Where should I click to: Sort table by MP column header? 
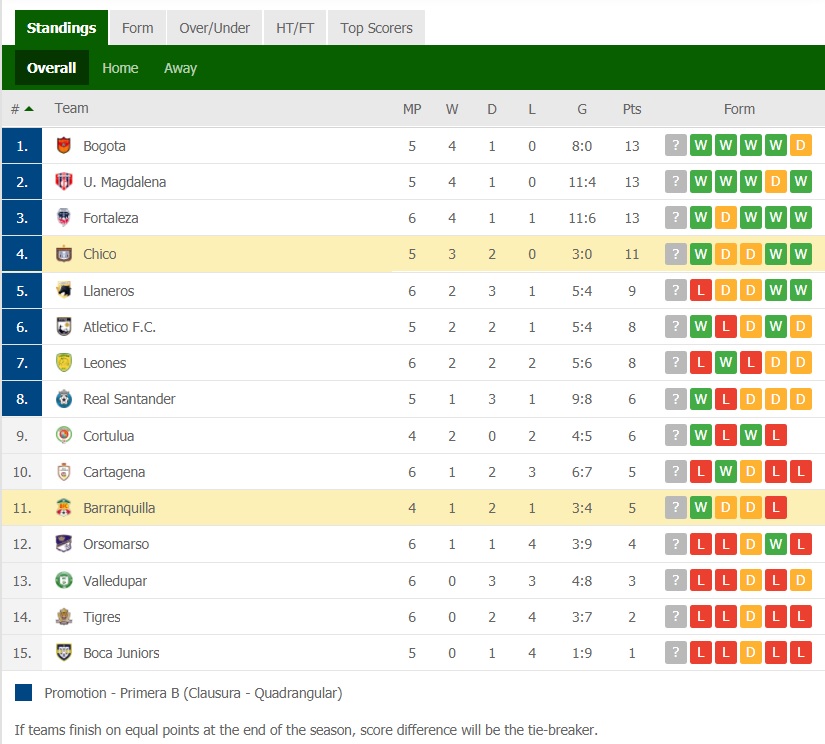(412, 109)
